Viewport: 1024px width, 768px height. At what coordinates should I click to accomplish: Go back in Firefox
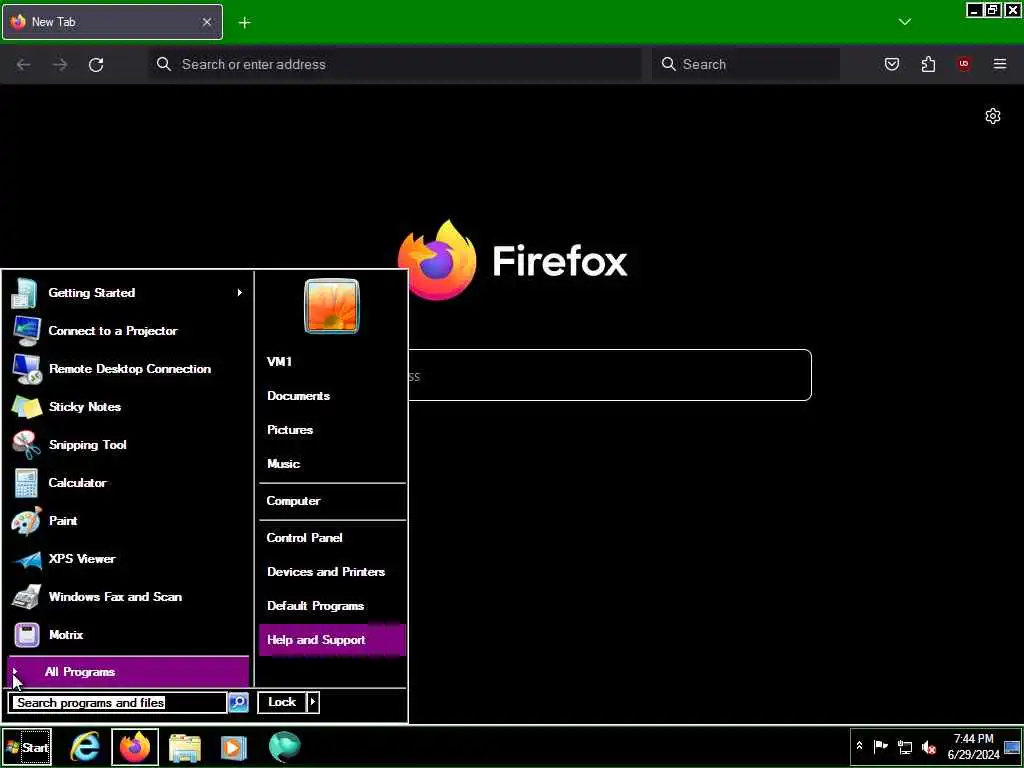24,64
